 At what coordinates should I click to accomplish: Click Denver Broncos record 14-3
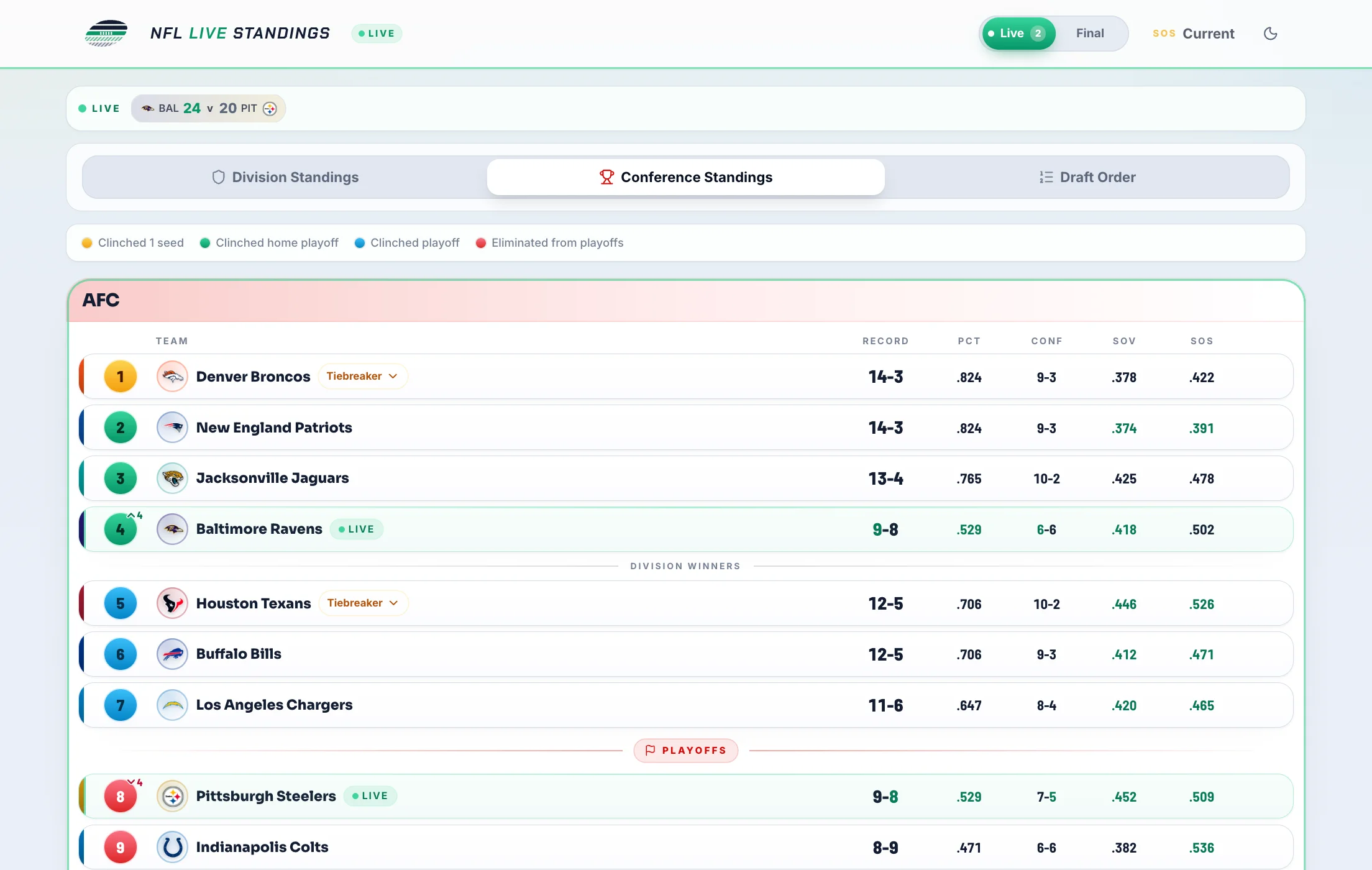coord(885,377)
